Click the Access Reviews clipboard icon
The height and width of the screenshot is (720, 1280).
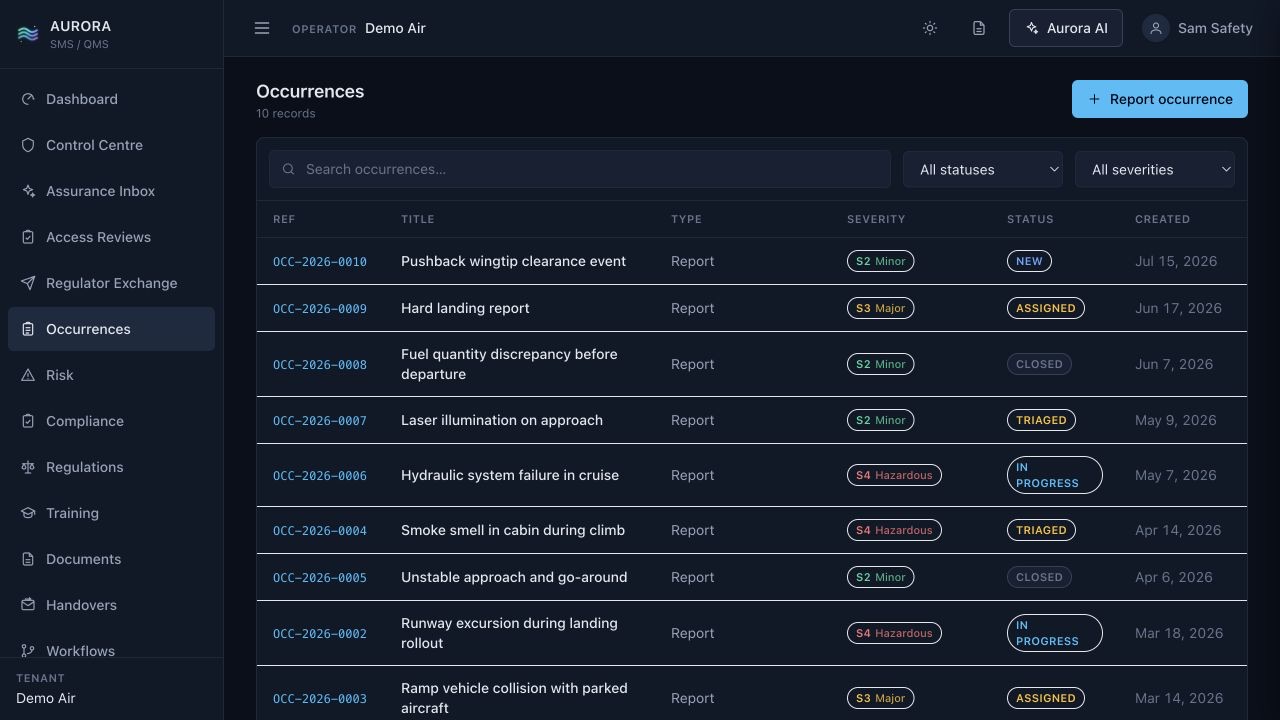[28, 237]
